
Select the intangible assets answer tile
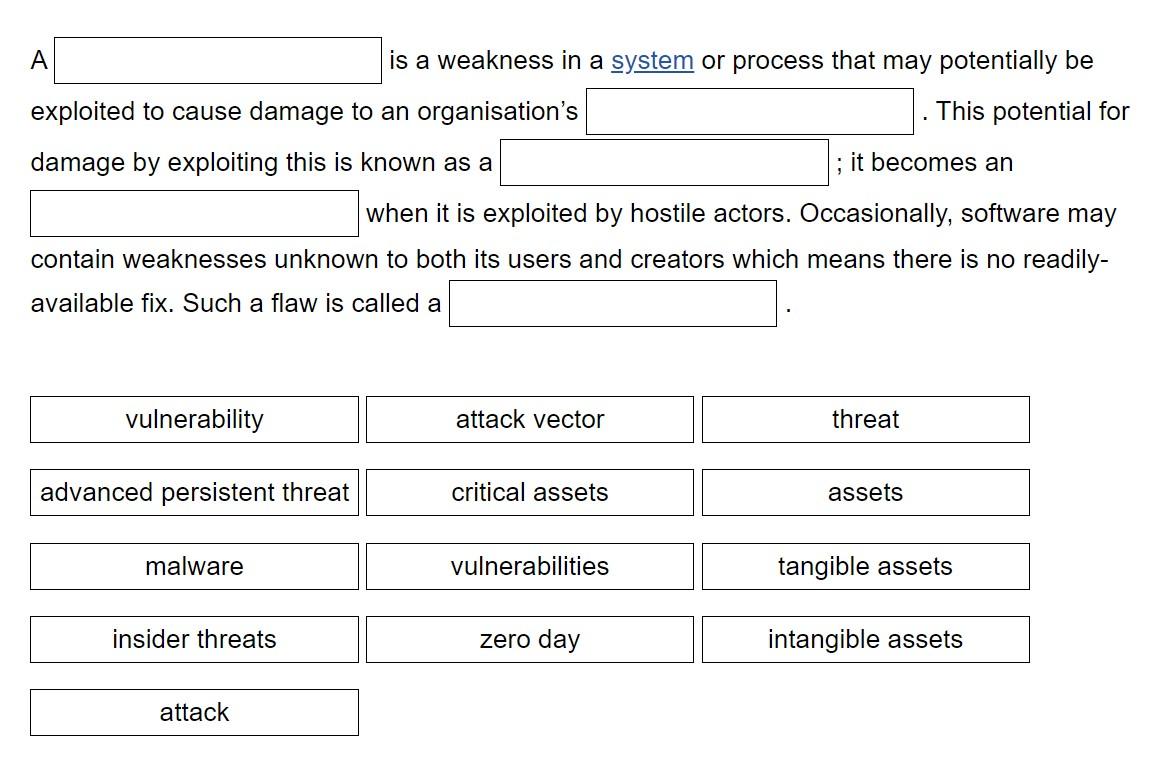pyautogui.click(x=865, y=639)
